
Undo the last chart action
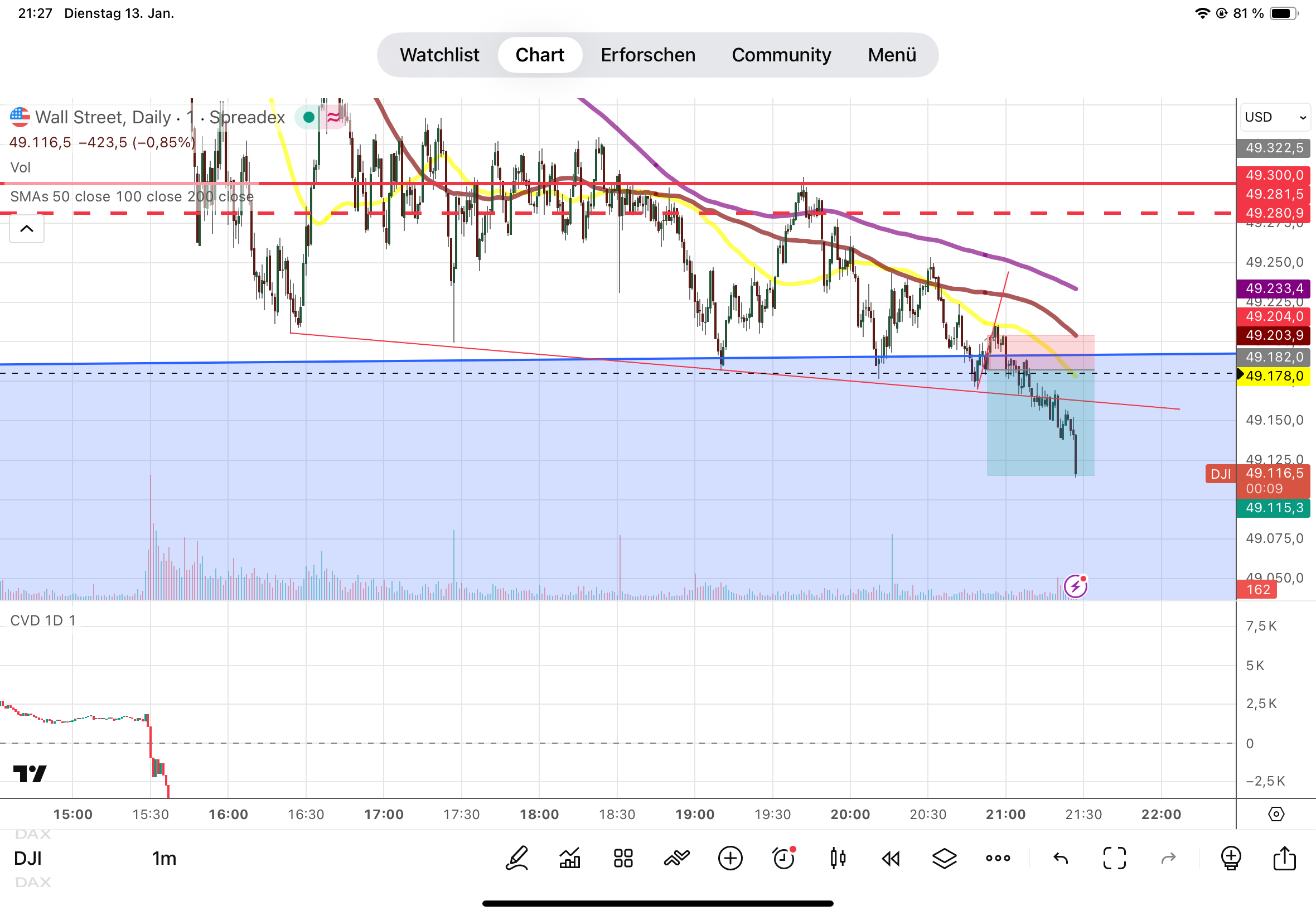pos(1061,858)
